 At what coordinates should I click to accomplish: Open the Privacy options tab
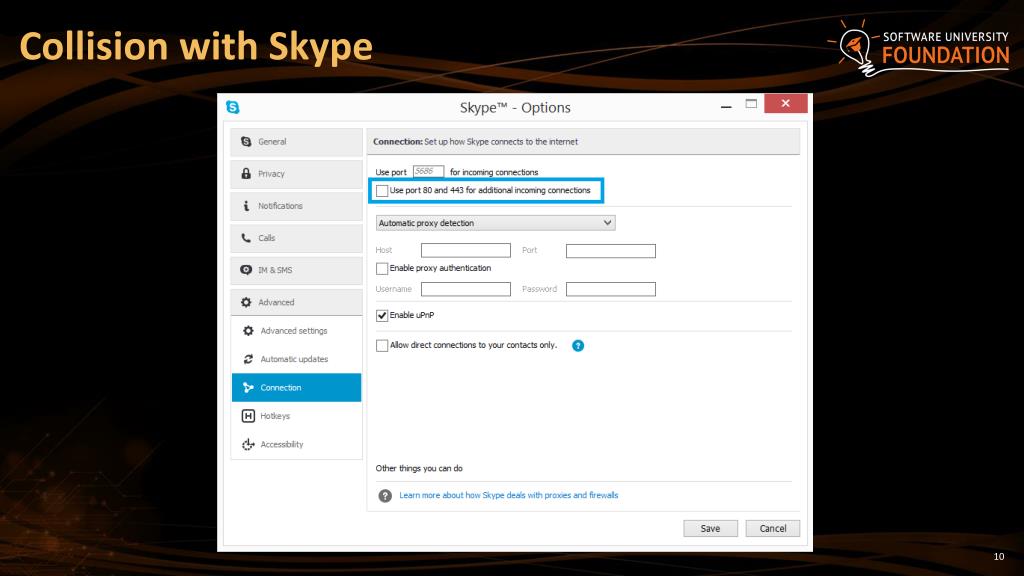coord(296,174)
